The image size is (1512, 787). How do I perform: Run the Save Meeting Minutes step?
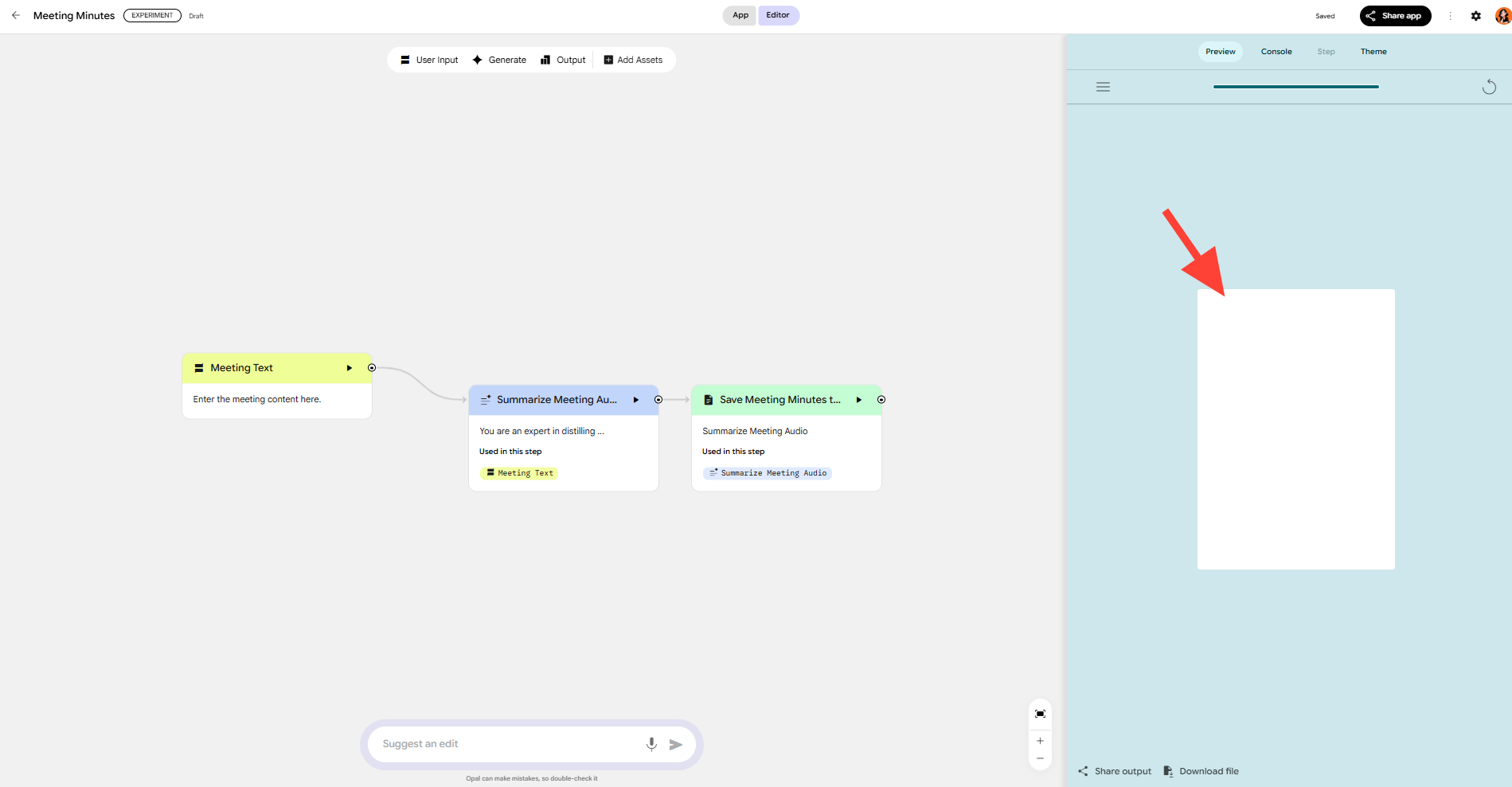coord(858,400)
